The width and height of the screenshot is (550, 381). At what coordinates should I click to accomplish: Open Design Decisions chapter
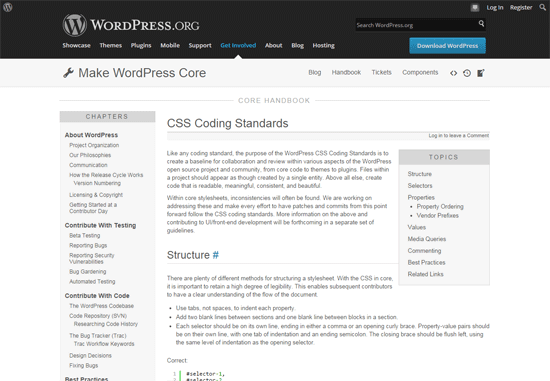(x=90, y=356)
